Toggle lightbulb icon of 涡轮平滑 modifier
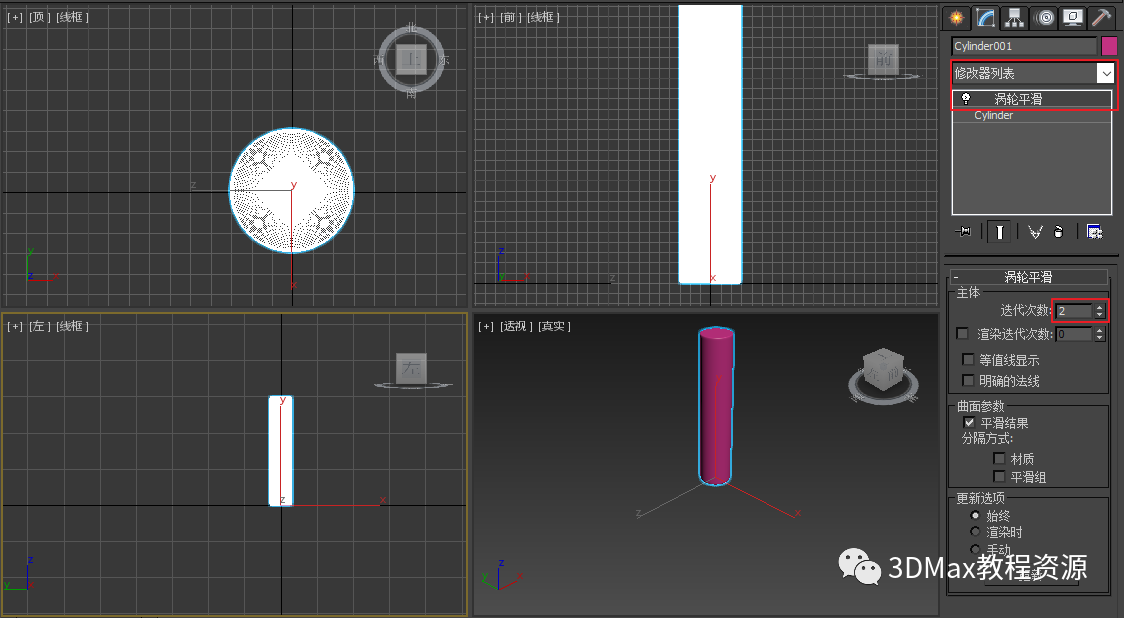Image resolution: width=1125 pixels, height=618 pixels. (x=966, y=99)
